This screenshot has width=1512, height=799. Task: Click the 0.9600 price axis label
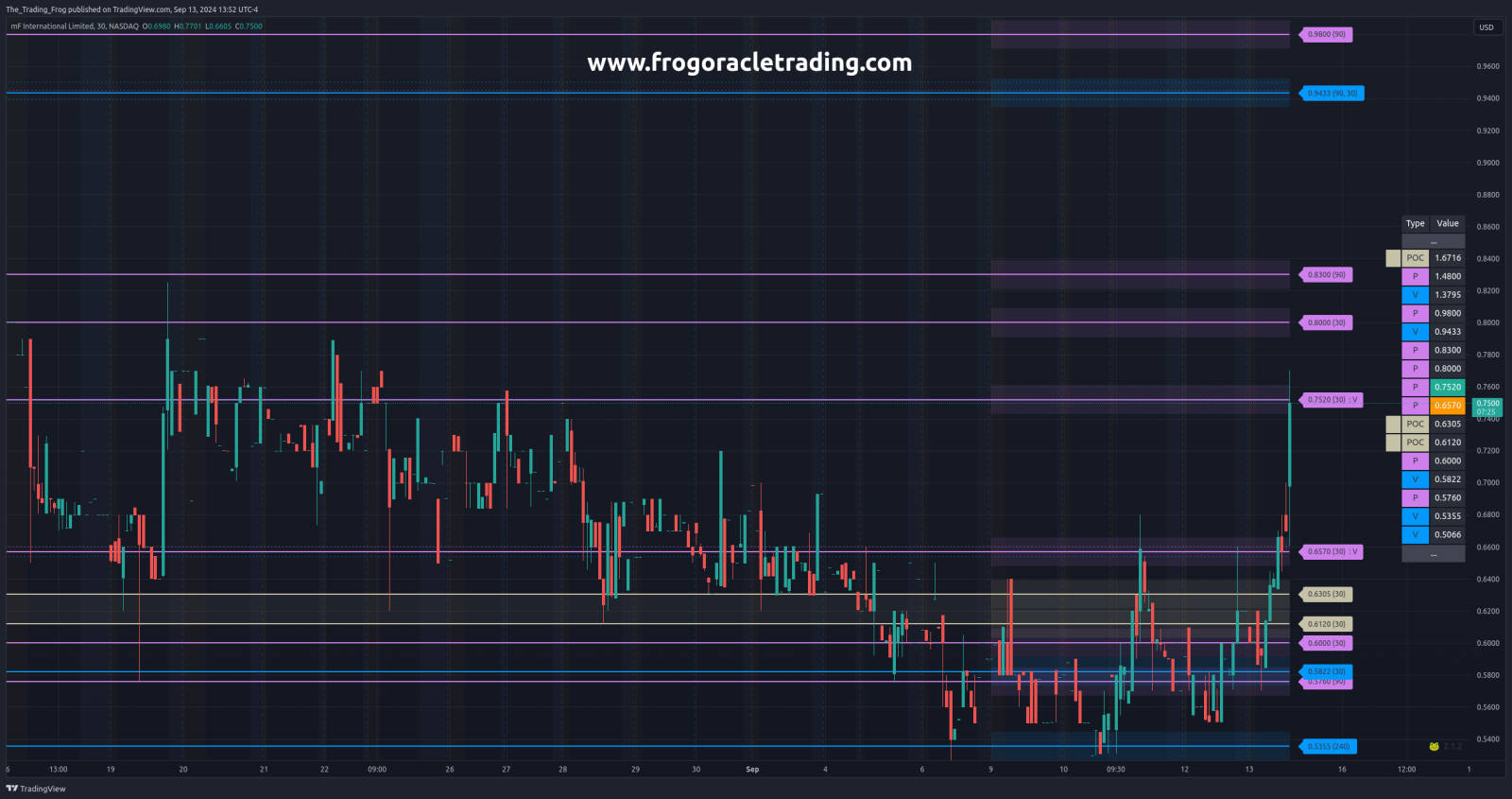coord(1487,67)
